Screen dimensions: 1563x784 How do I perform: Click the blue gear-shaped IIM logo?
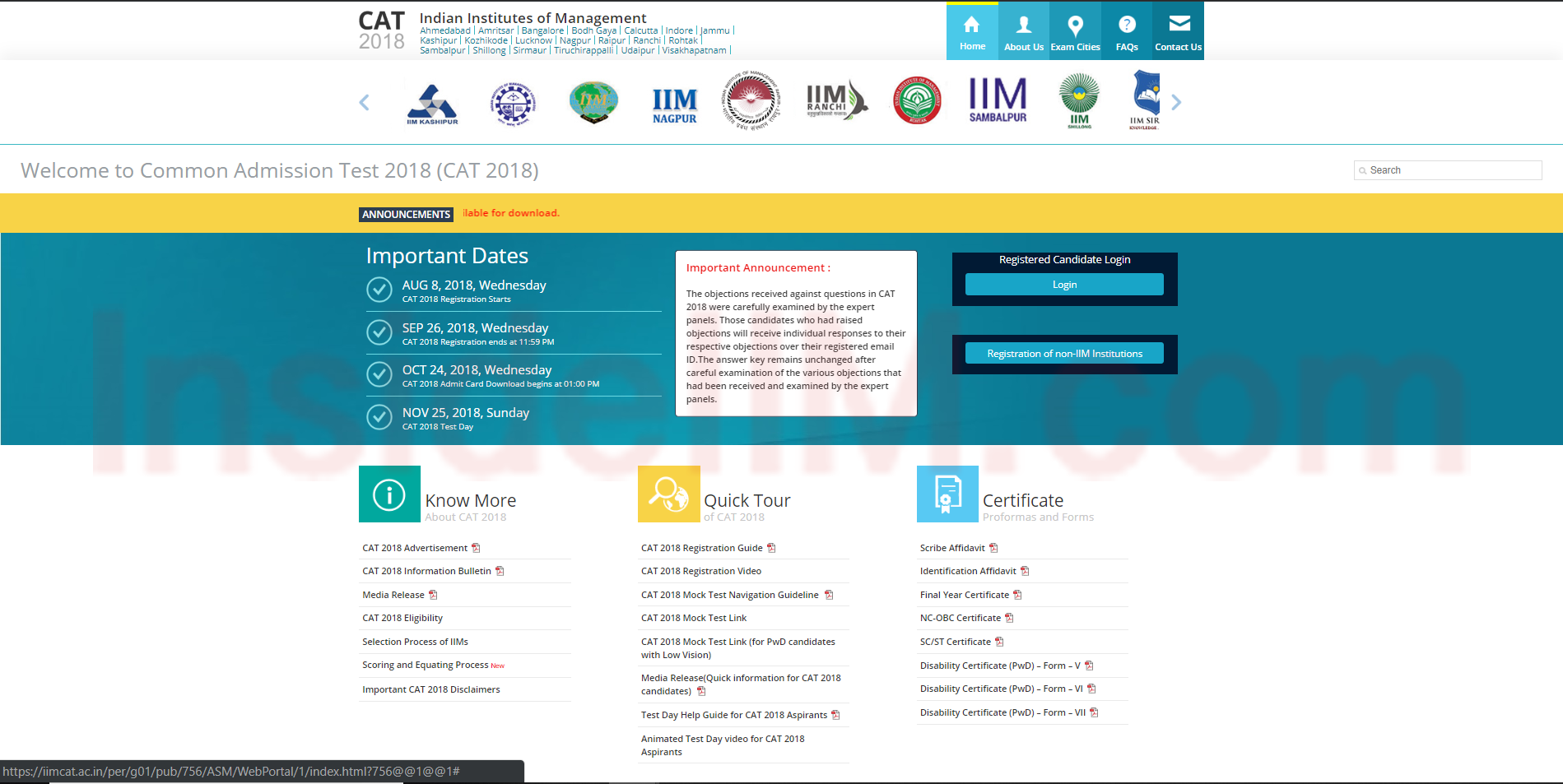tap(513, 104)
